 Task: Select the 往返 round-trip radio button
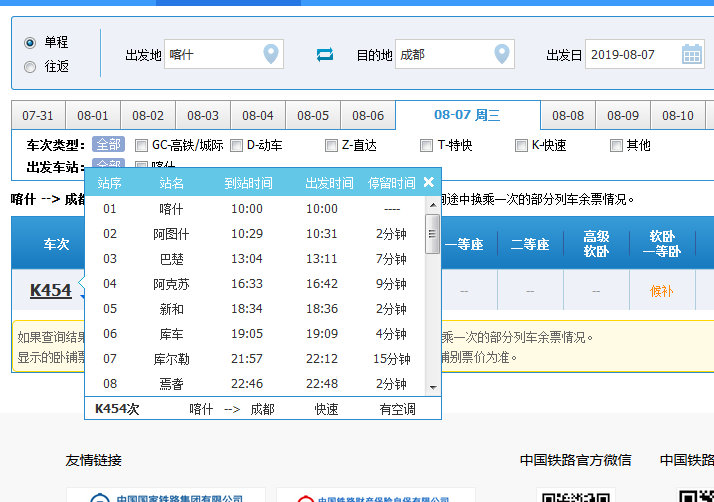[x=30, y=67]
